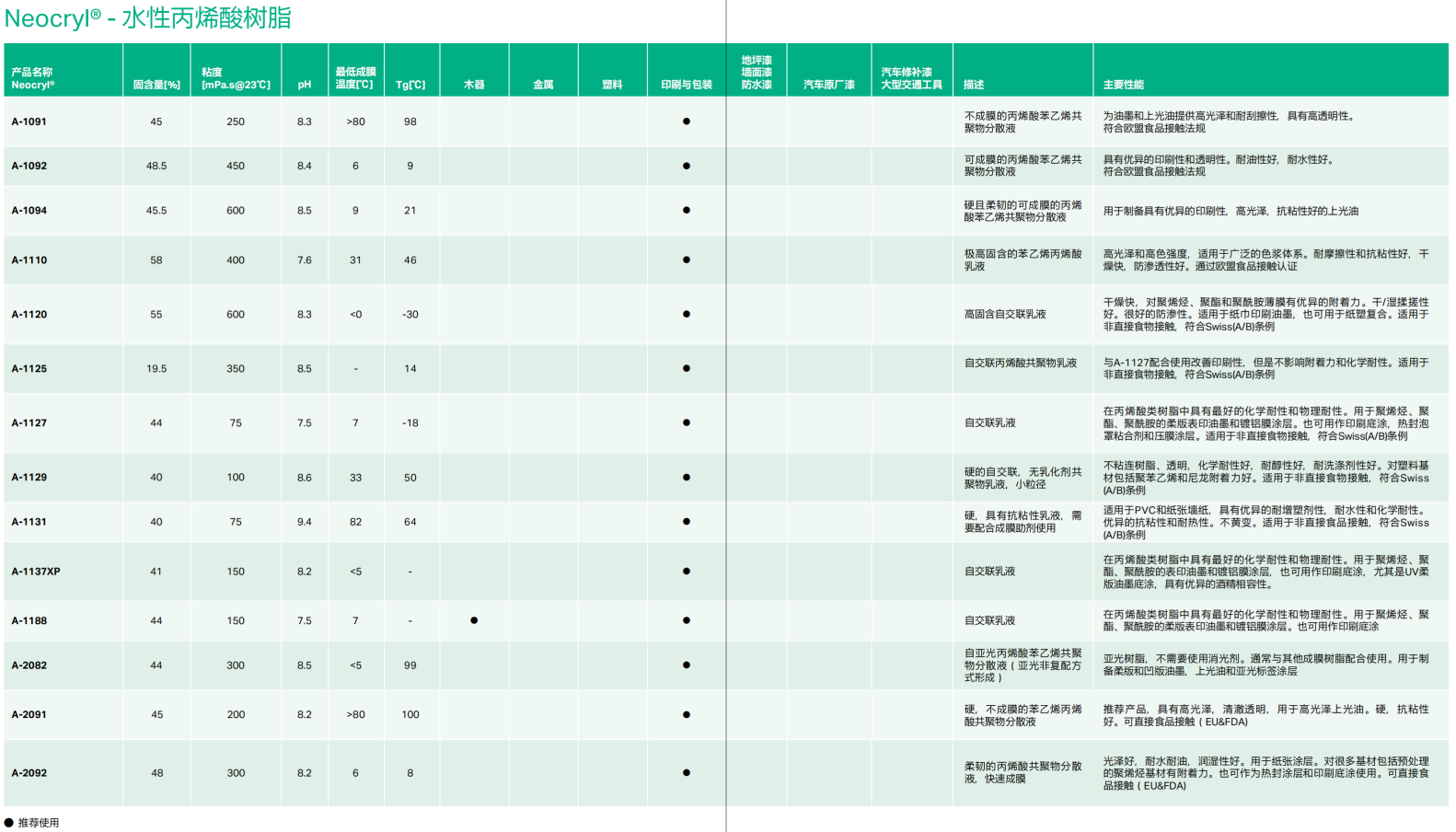The width and height of the screenshot is (1456, 832).
Task: Click the 木器 column header
Action: [x=474, y=85]
